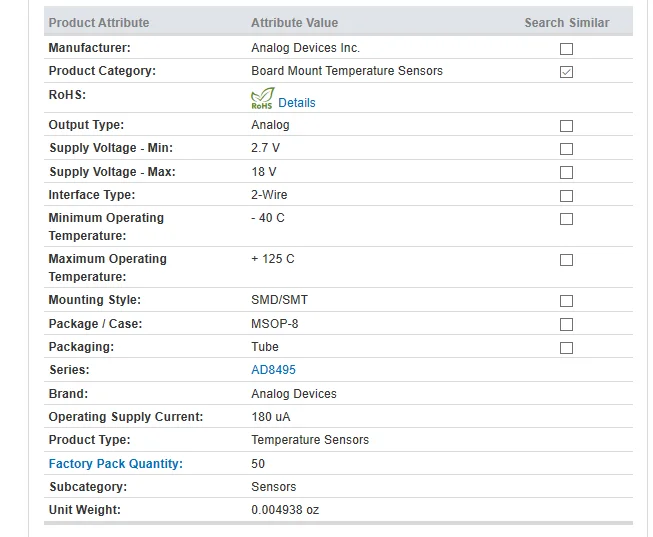The image size is (653, 537).
Task: Click the Factory Pack Quantity link
Action: click(x=116, y=464)
